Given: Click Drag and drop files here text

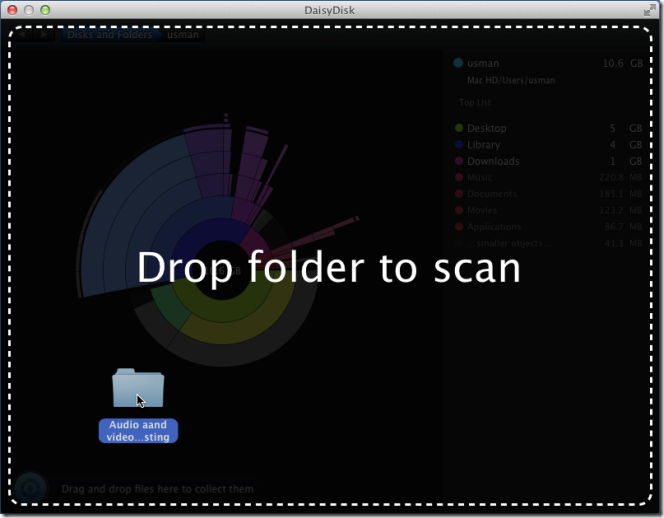Looking at the screenshot, I should tap(158, 489).
